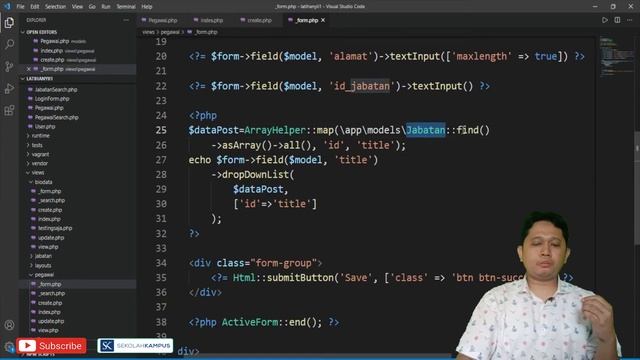The width and height of the screenshot is (640, 360).
Task: Open the Accounts menu icon
Action: [x=9, y=325]
